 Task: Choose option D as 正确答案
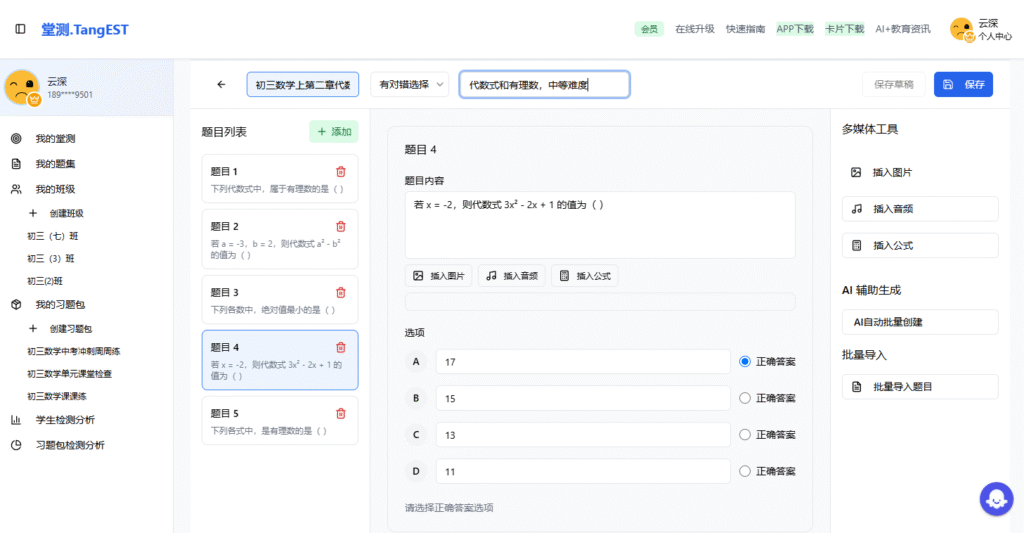coord(744,472)
